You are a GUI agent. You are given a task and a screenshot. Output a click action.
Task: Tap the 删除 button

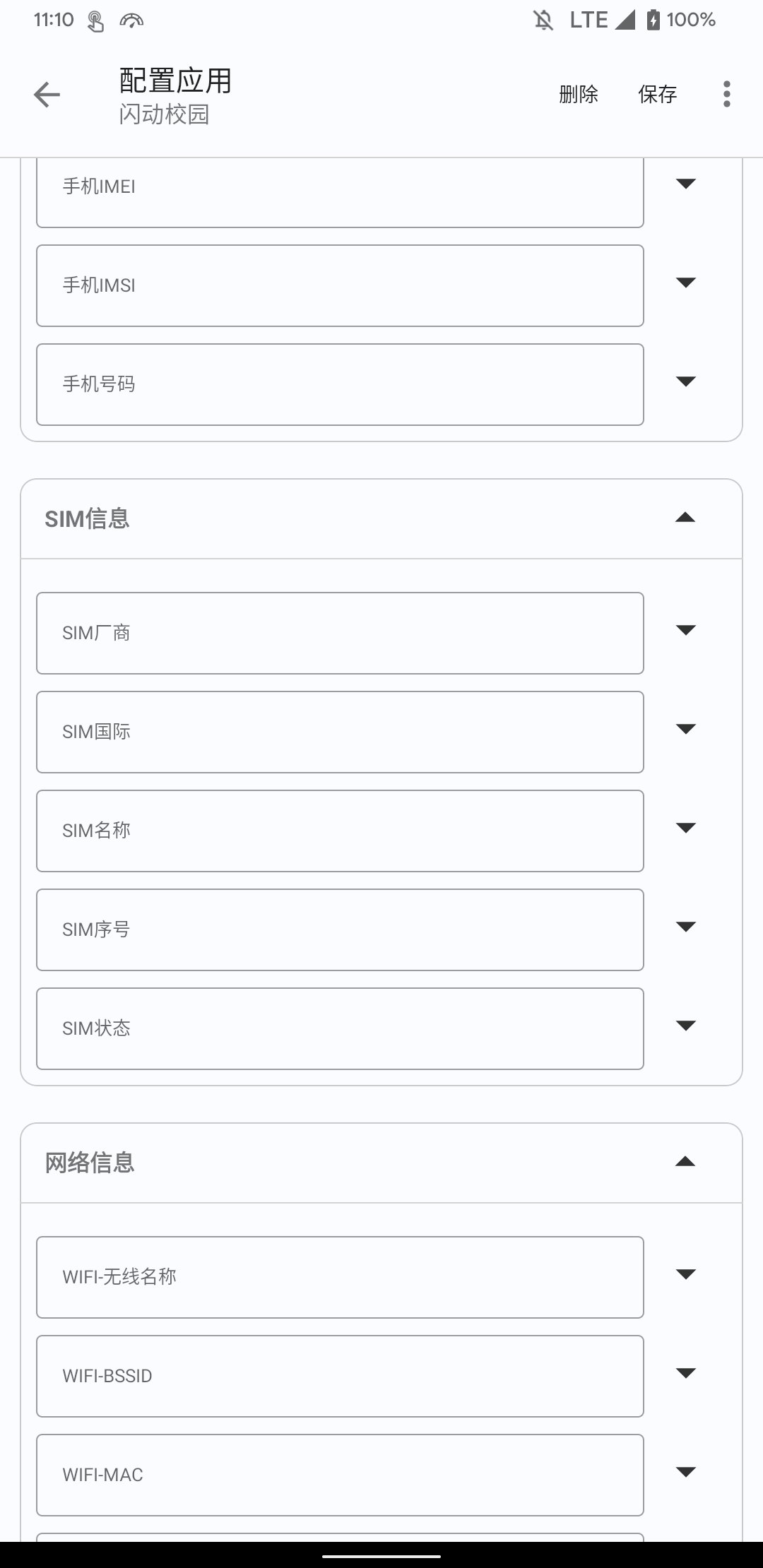coord(578,94)
